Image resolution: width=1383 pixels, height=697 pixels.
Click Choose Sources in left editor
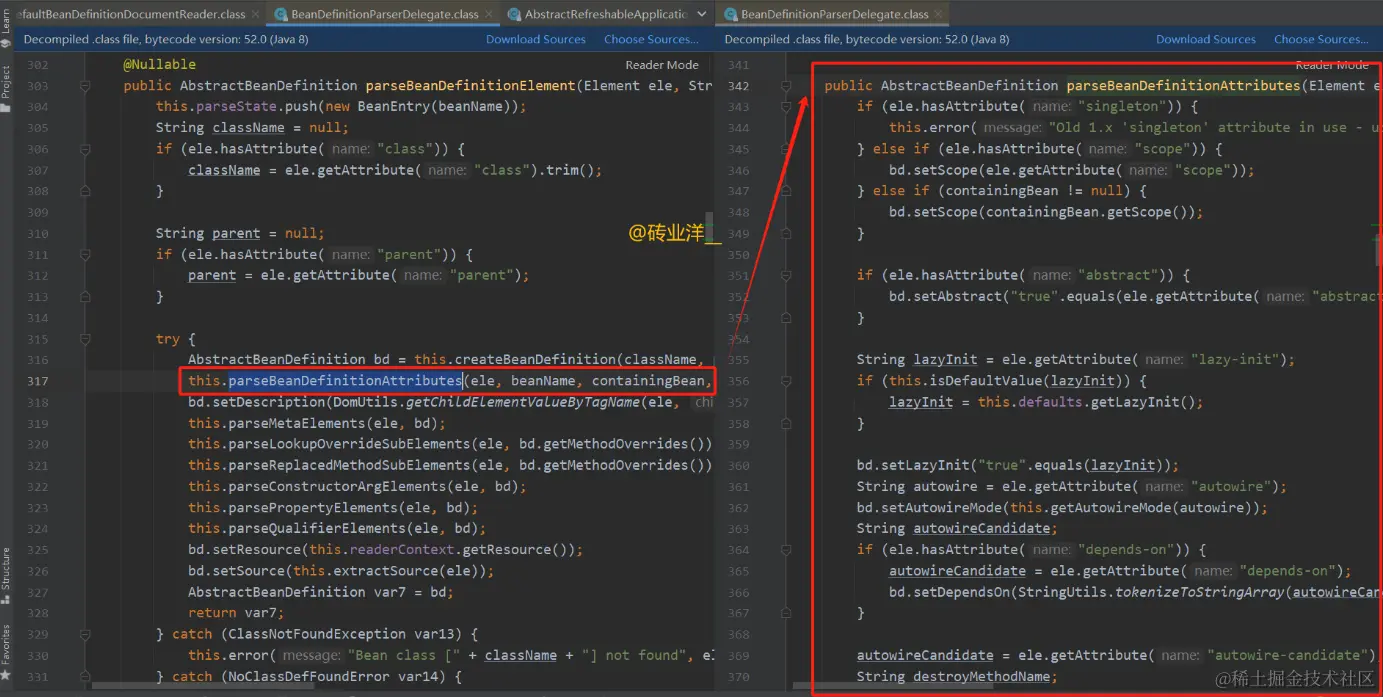coord(651,39)
